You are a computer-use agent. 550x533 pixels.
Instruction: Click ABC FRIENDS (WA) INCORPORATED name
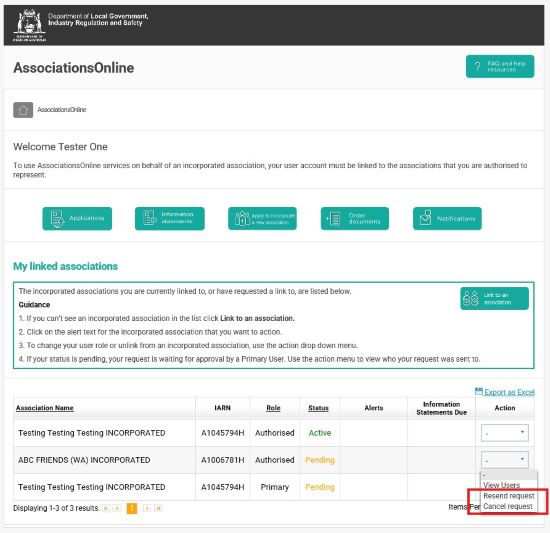click(84, 460)
